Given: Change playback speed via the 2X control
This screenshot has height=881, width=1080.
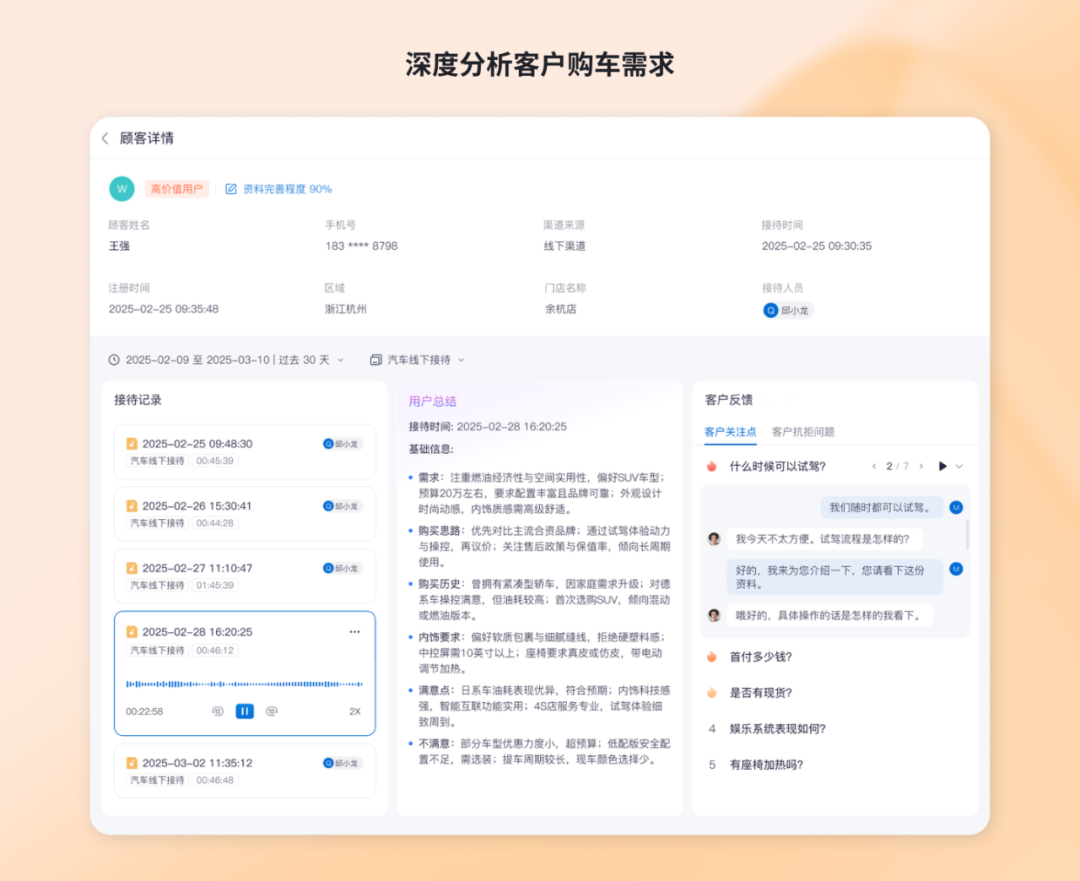Looking at the screenshot, I should (x=355, y=712).
